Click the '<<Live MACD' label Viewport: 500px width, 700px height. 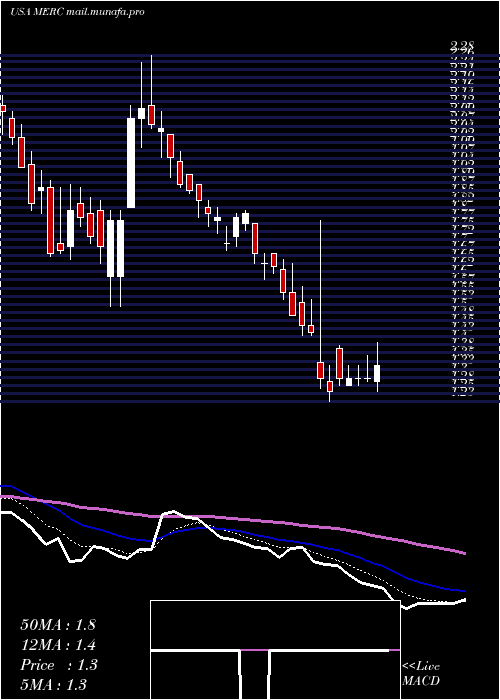(421, 674)
